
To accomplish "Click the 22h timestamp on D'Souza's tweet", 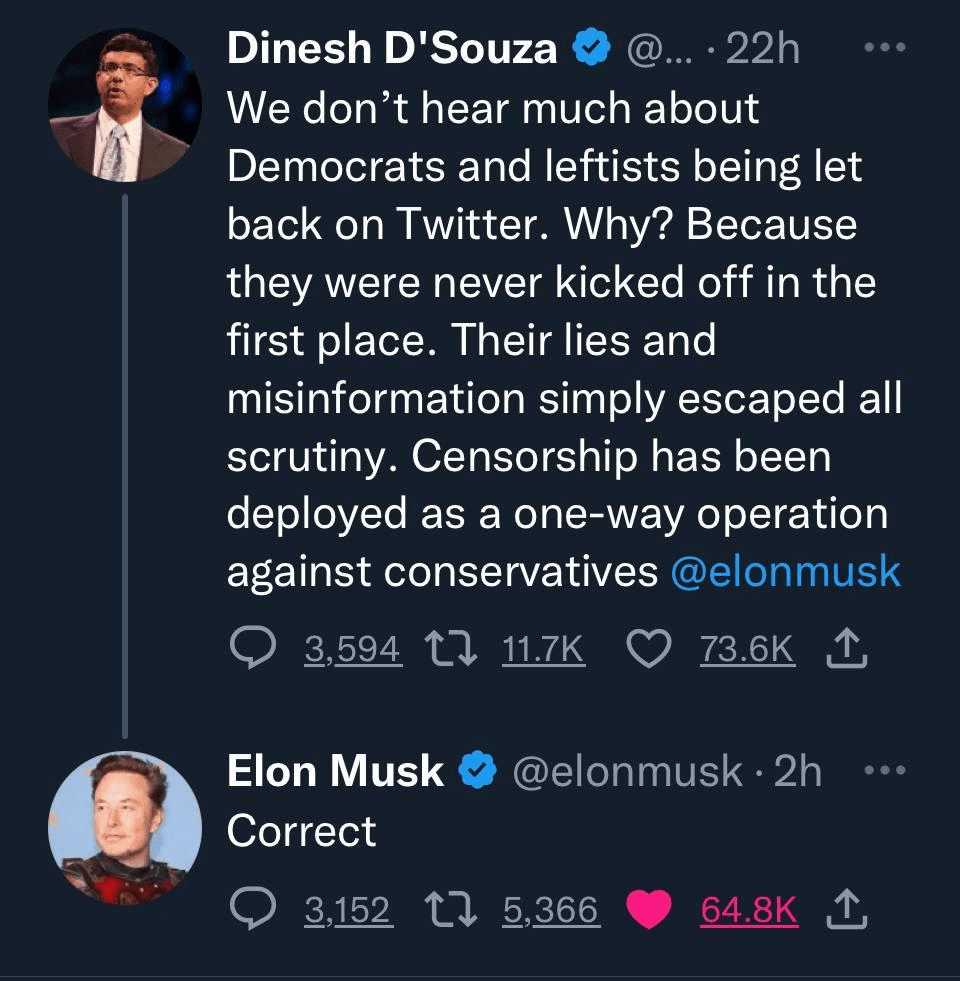I will tap(762, 49).
